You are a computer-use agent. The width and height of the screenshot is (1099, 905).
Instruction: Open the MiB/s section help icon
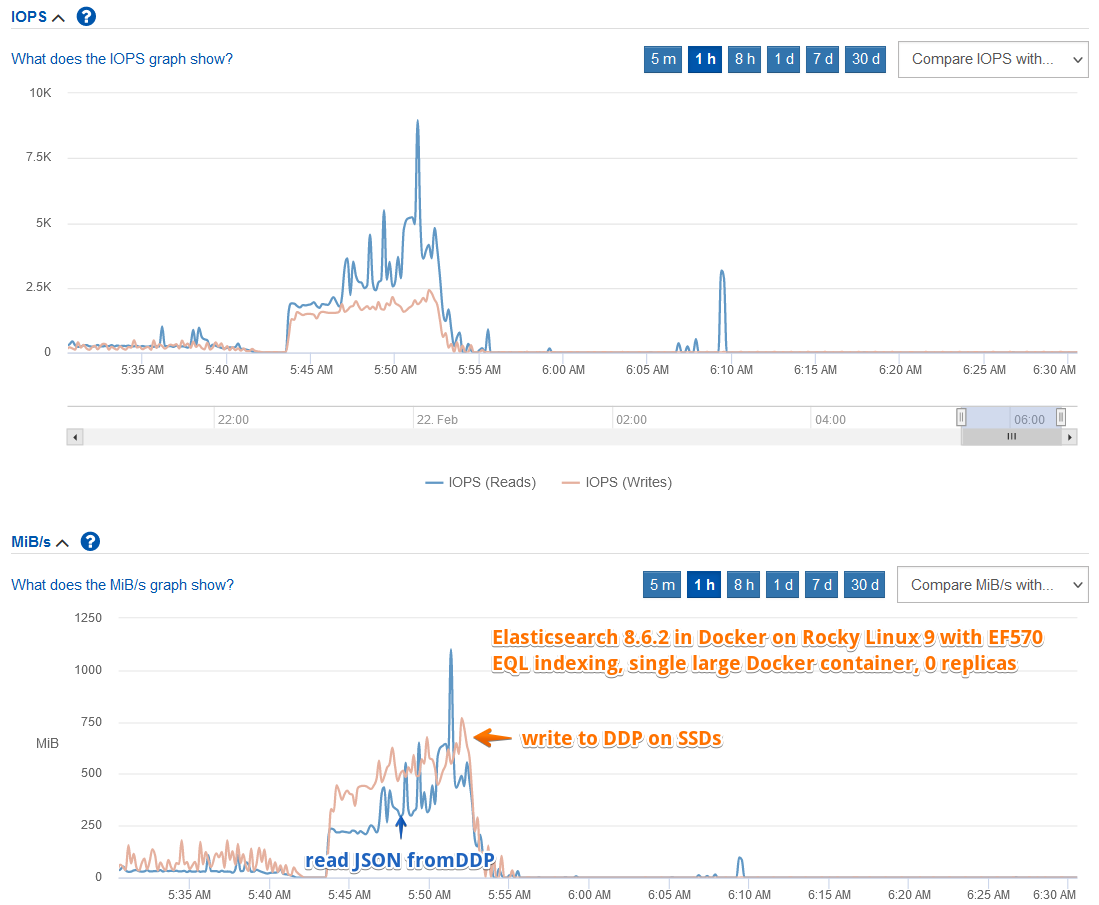click(90, 541)
